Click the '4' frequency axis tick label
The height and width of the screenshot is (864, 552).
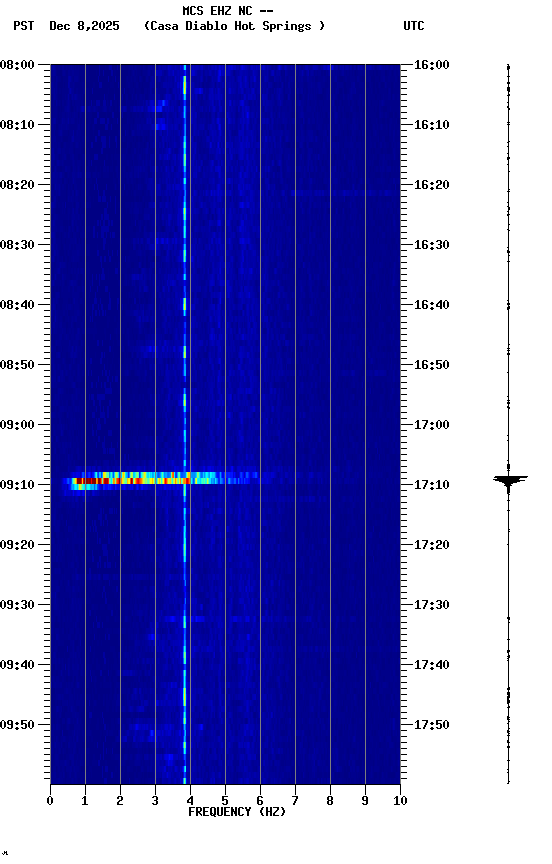point(190,801)
